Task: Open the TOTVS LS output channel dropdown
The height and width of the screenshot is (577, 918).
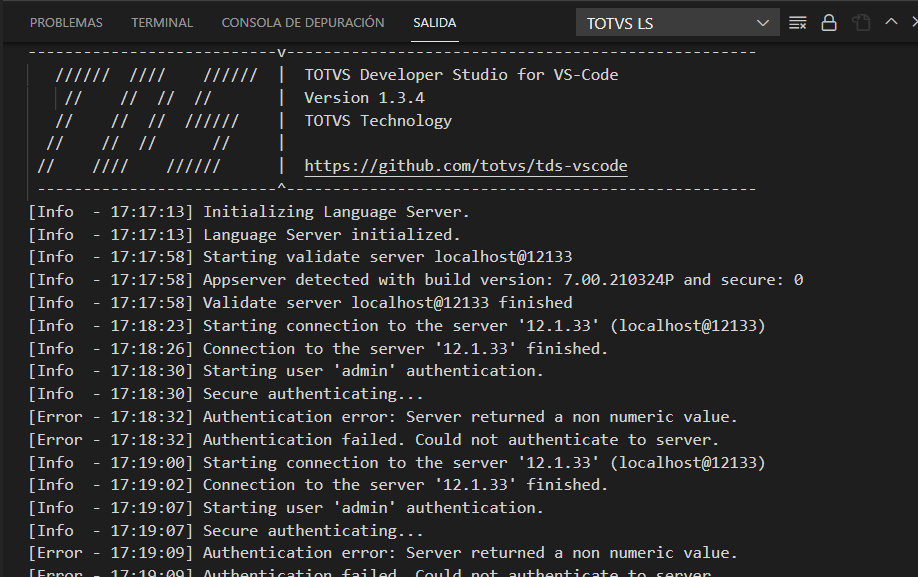Action: pyautogui.click(x=677, y=23)
